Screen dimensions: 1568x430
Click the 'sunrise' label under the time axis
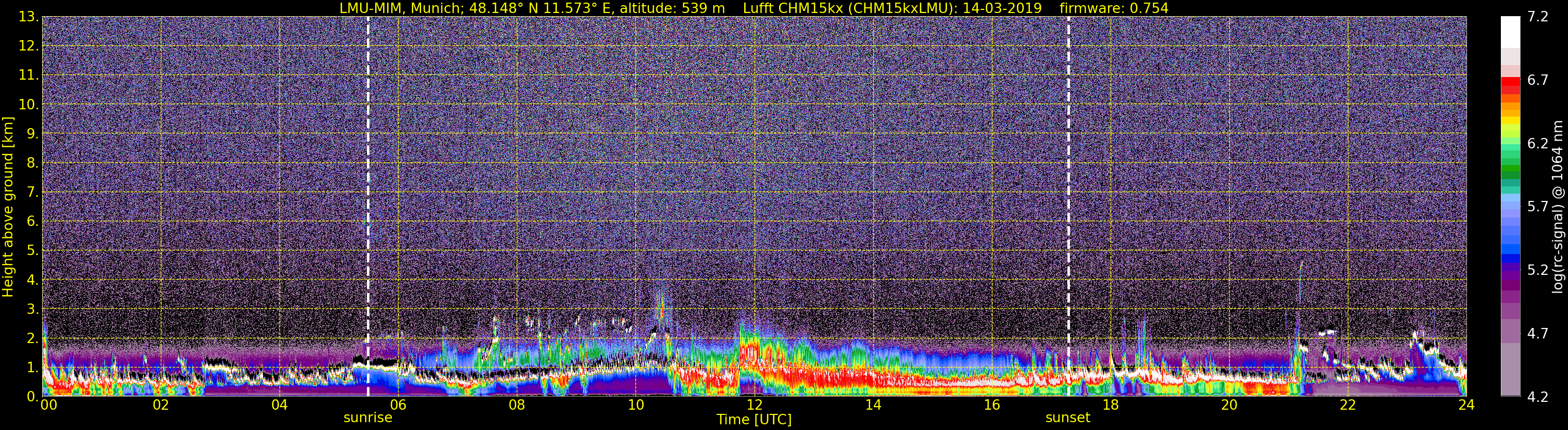tap(367, 418)
